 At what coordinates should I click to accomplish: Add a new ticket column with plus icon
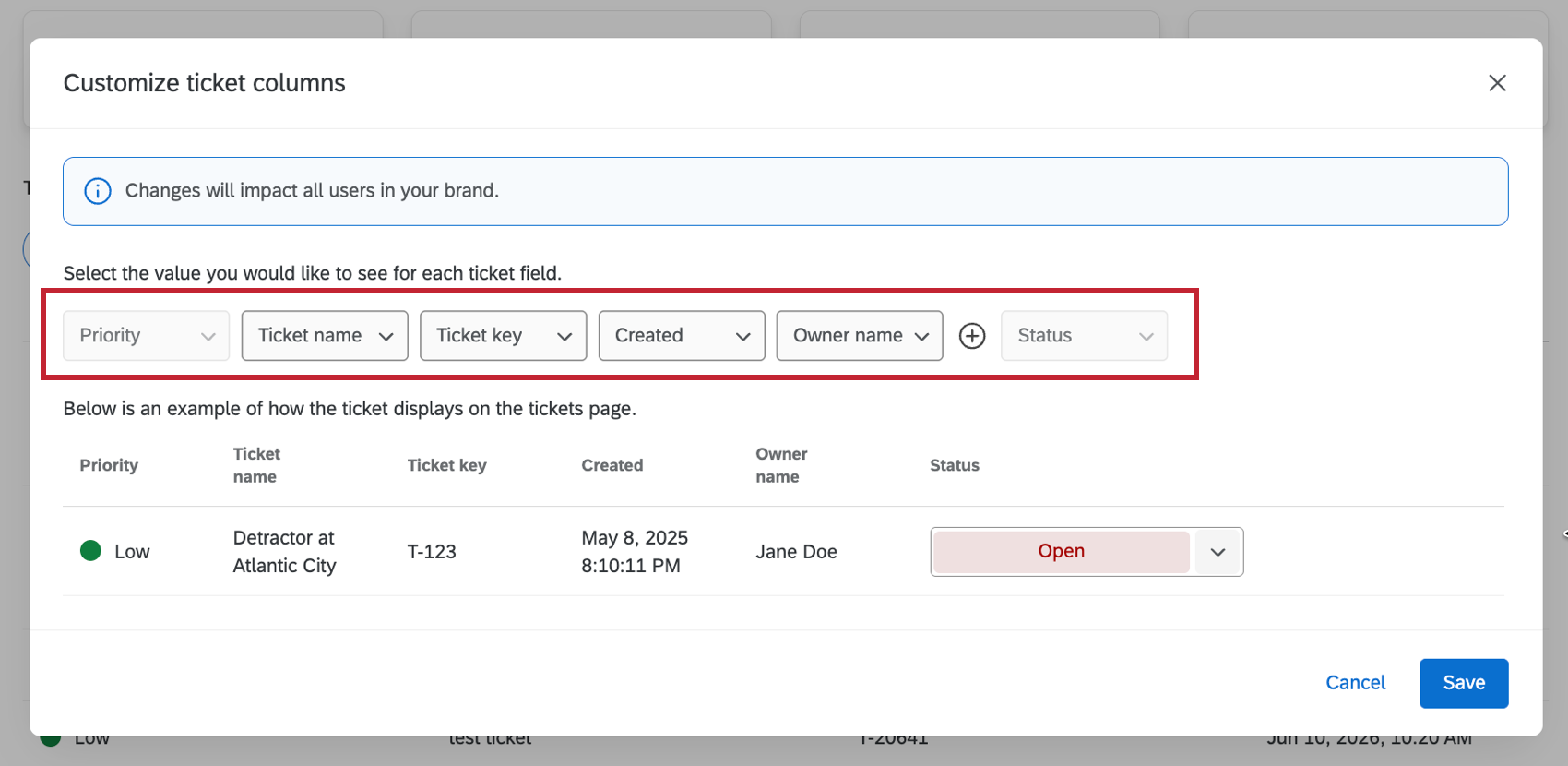pos(972,336)
